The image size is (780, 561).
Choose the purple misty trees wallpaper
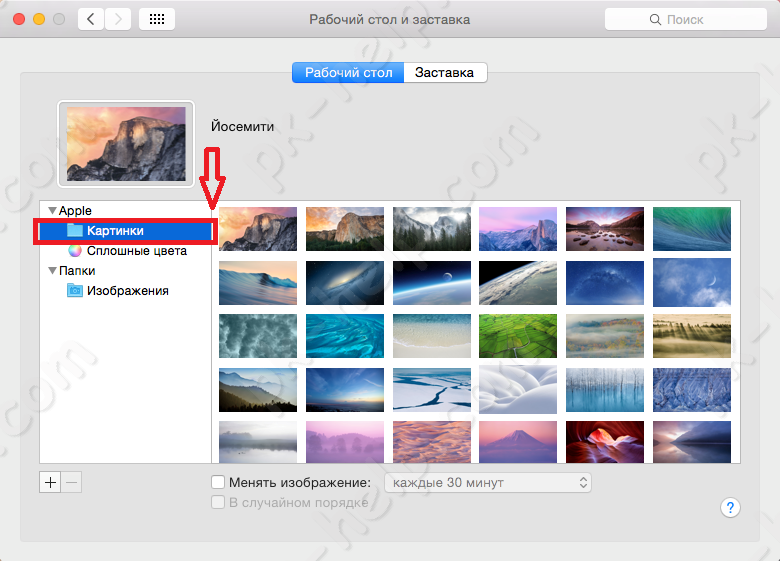coord(345,442)
